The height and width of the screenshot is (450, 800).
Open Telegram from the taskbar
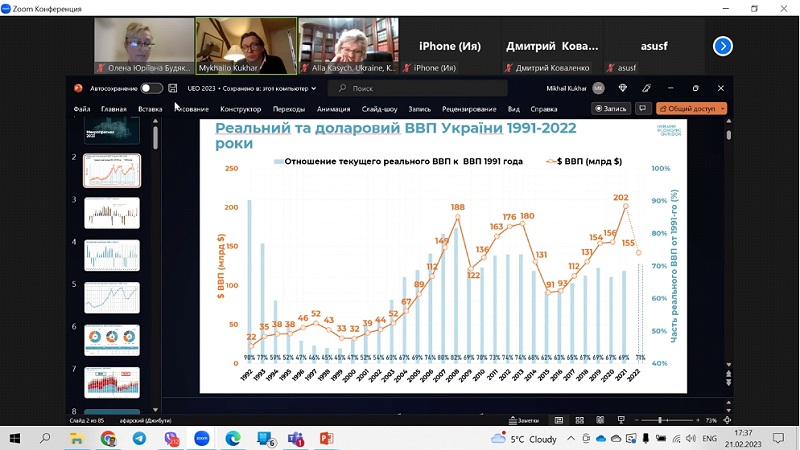tap(139, 438)
